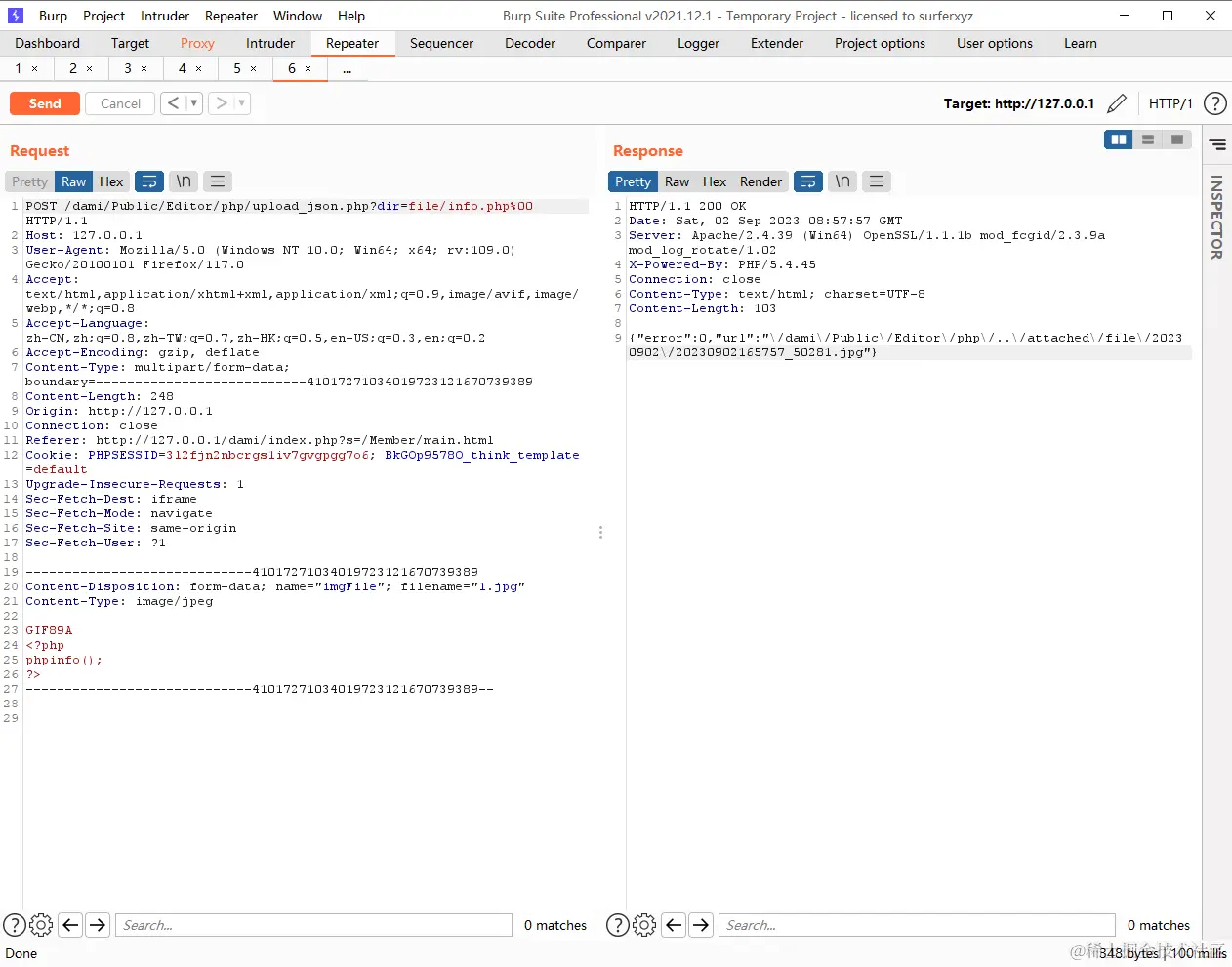Switch to the Dashboard tab
This screenshot has height=967, width=1232.
click(47, 43)
